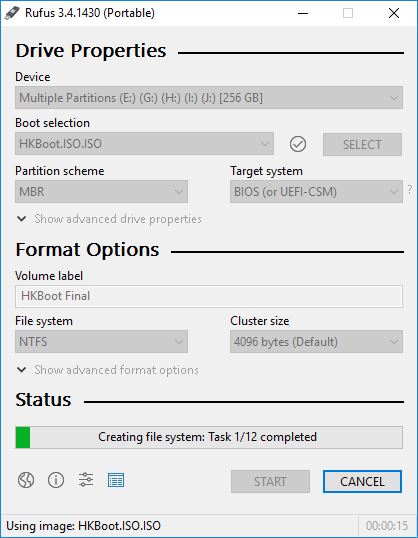Open the File system NTFS dropdown
The height and width of the screenshot is (538, 418).
click(101, 341)
